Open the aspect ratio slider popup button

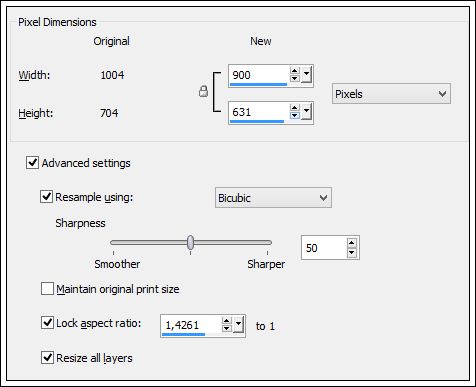pyautogui.click(x=238, y=324)
